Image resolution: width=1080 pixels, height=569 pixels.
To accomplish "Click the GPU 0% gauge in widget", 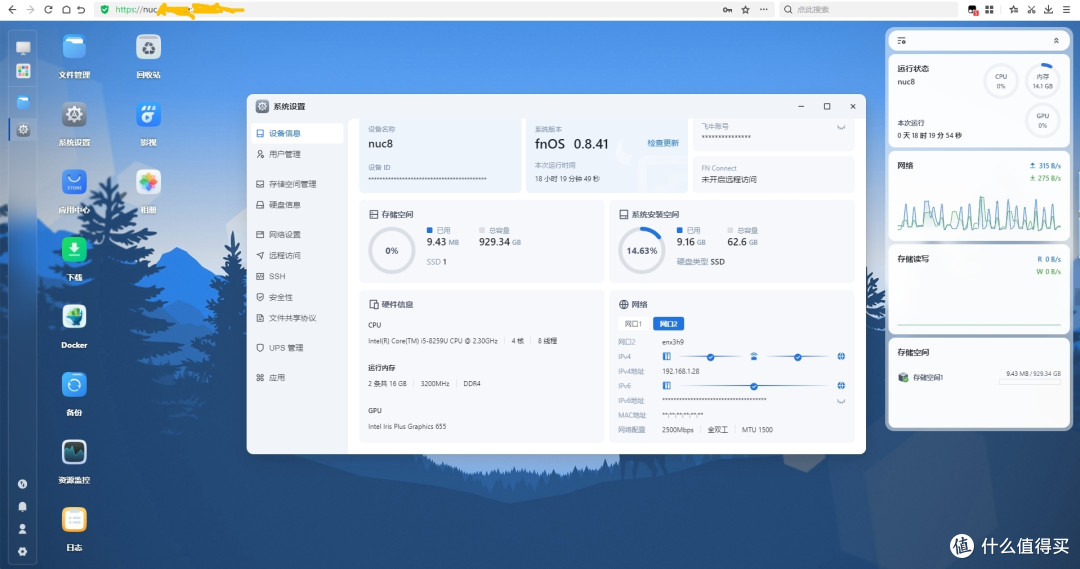I will 1043,121.
